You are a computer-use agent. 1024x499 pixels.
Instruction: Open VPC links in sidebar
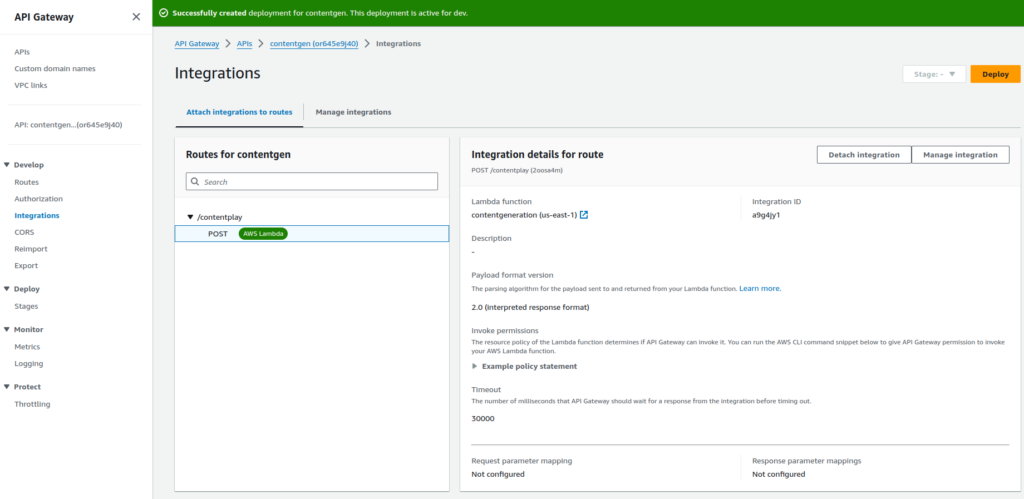[31, 86]
